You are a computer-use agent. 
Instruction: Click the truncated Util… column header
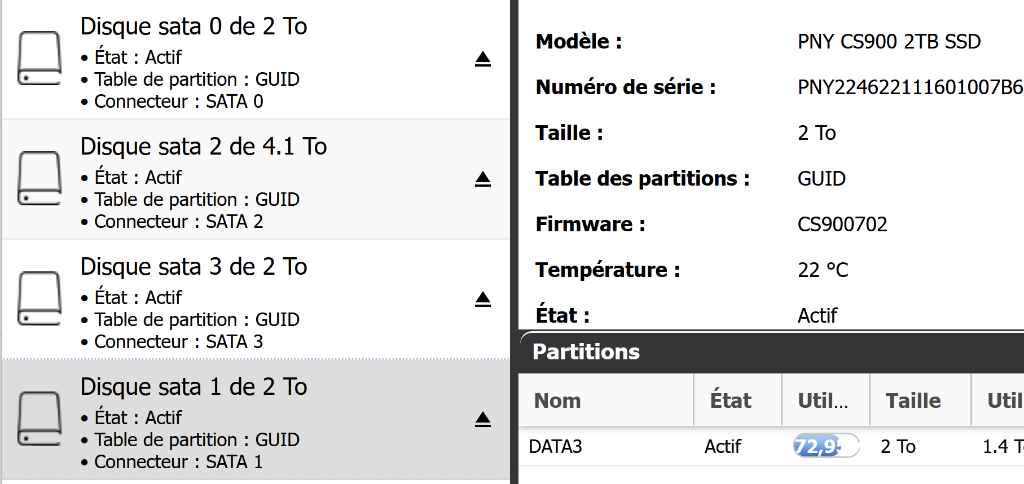tap(824, 401)
